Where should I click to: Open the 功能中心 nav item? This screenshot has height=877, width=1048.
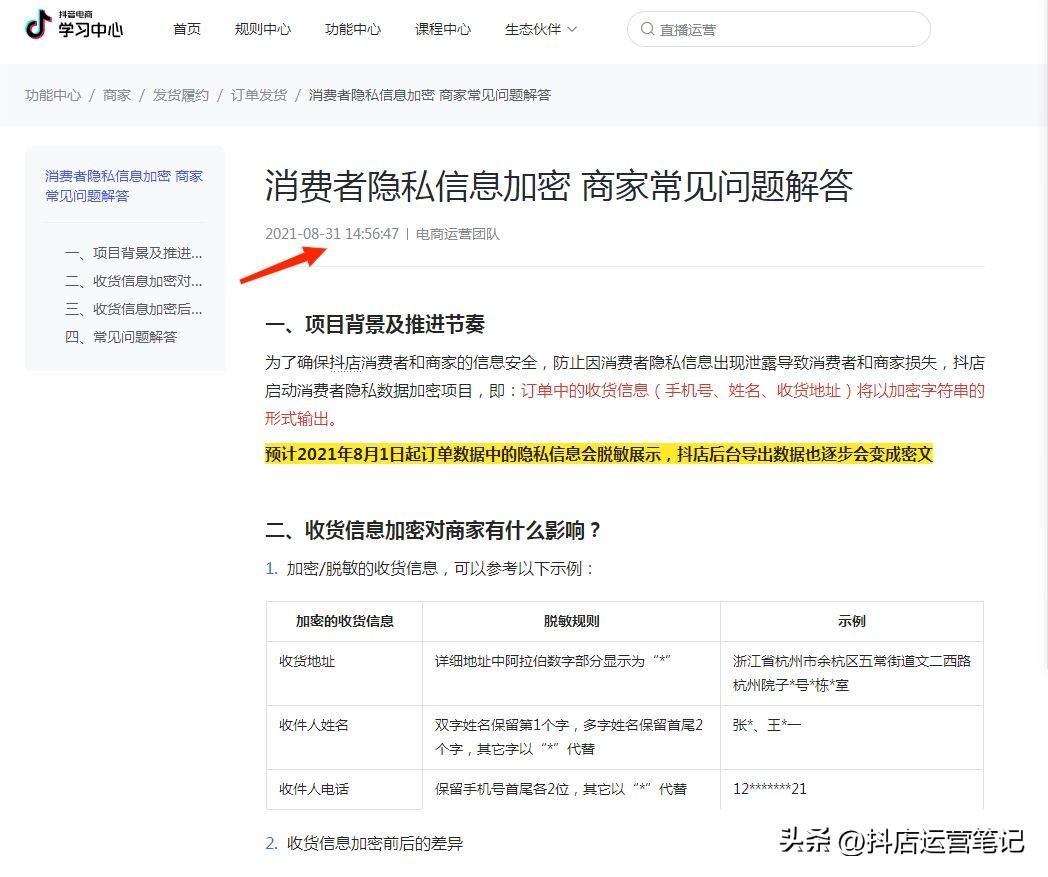click(353, 29)
